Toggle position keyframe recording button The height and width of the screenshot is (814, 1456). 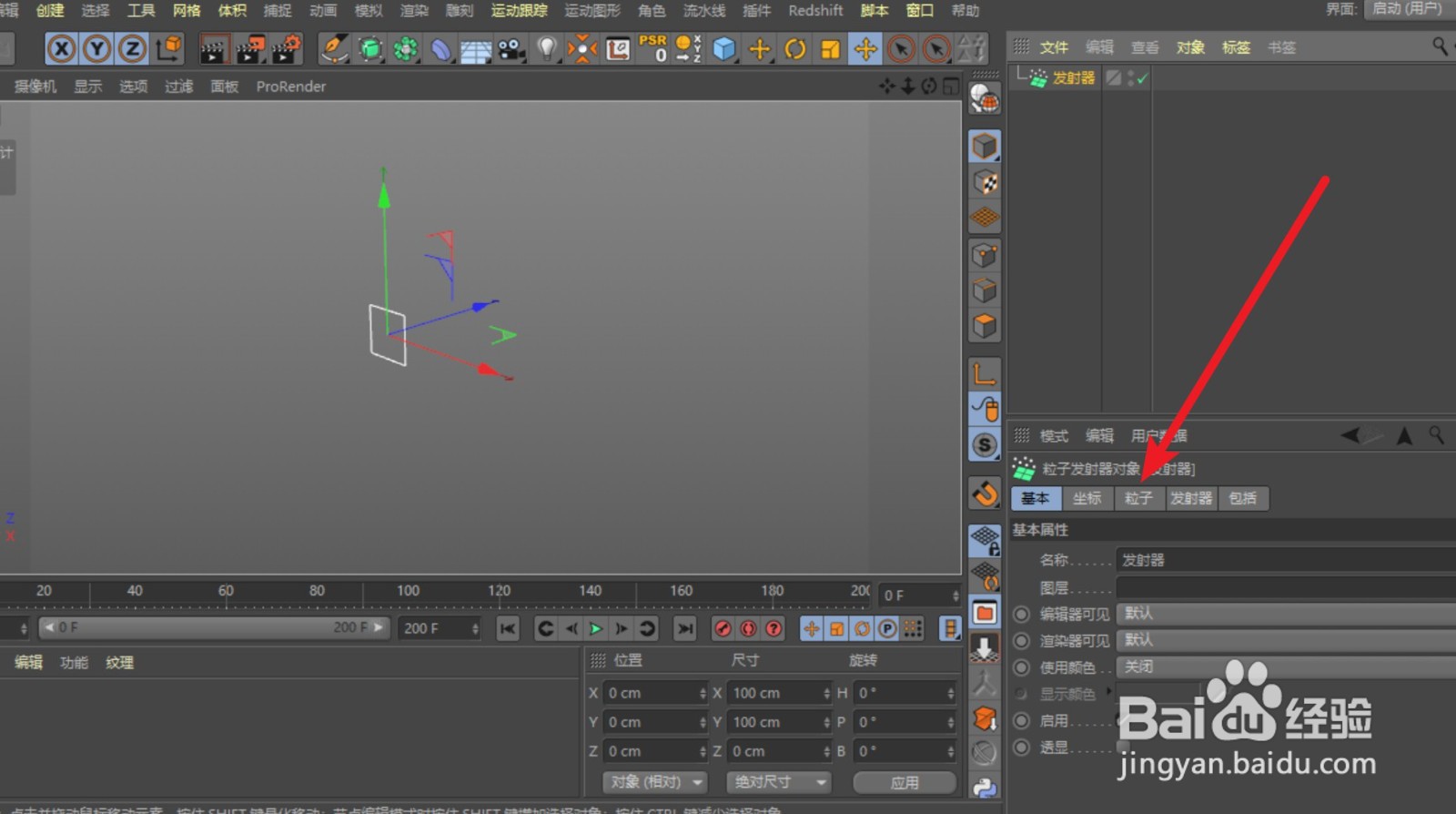click(x=811, y=628)
